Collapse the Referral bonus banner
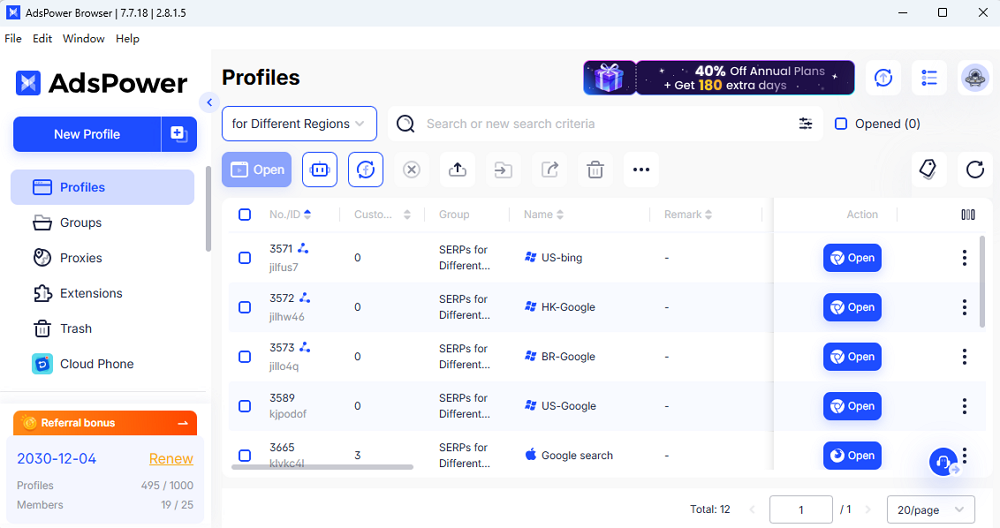Image resolution: width=1000 pixels, height=528 pixels. pos(183,423)
